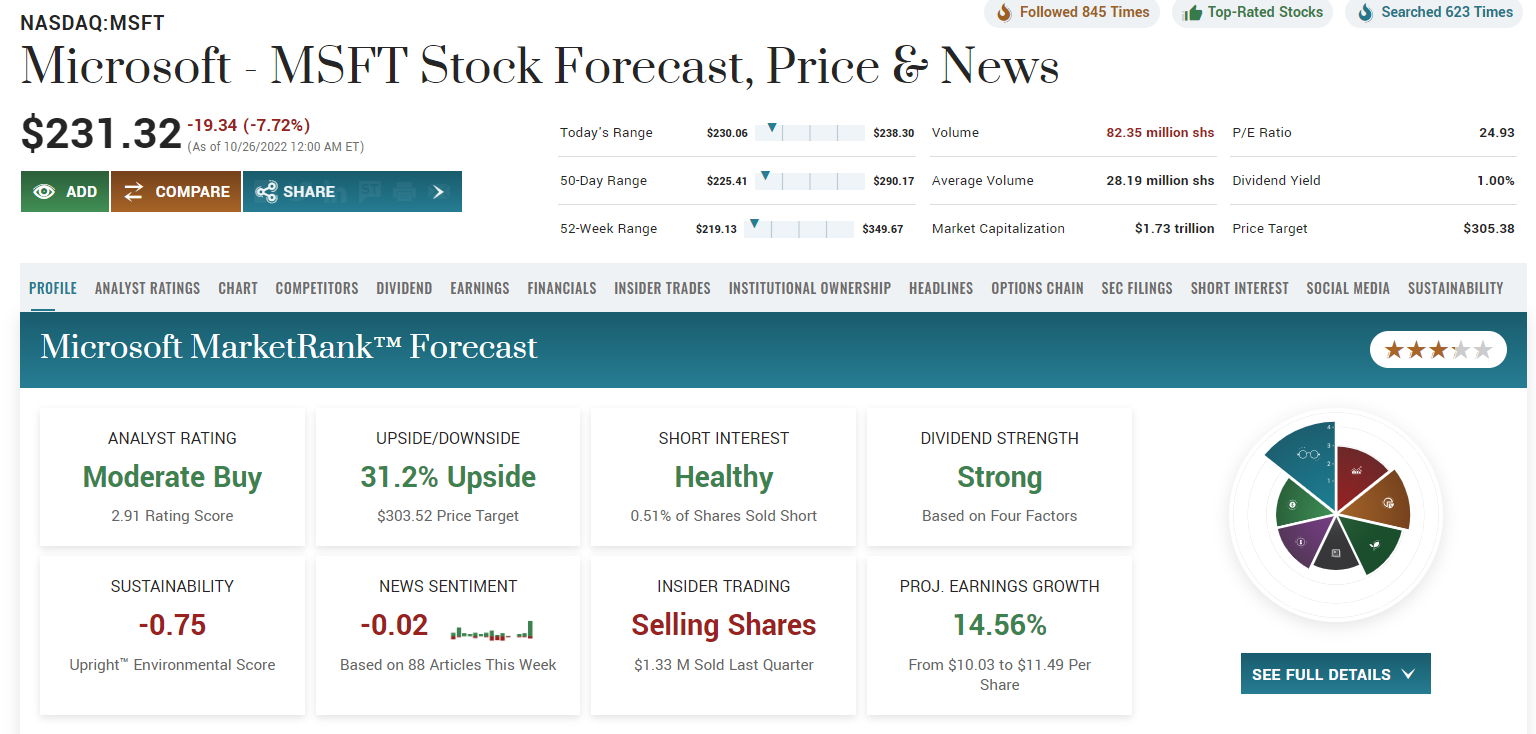Screen dimensions: 1536x734
Task: Open the Profile tab
Action: click(53, 288)
